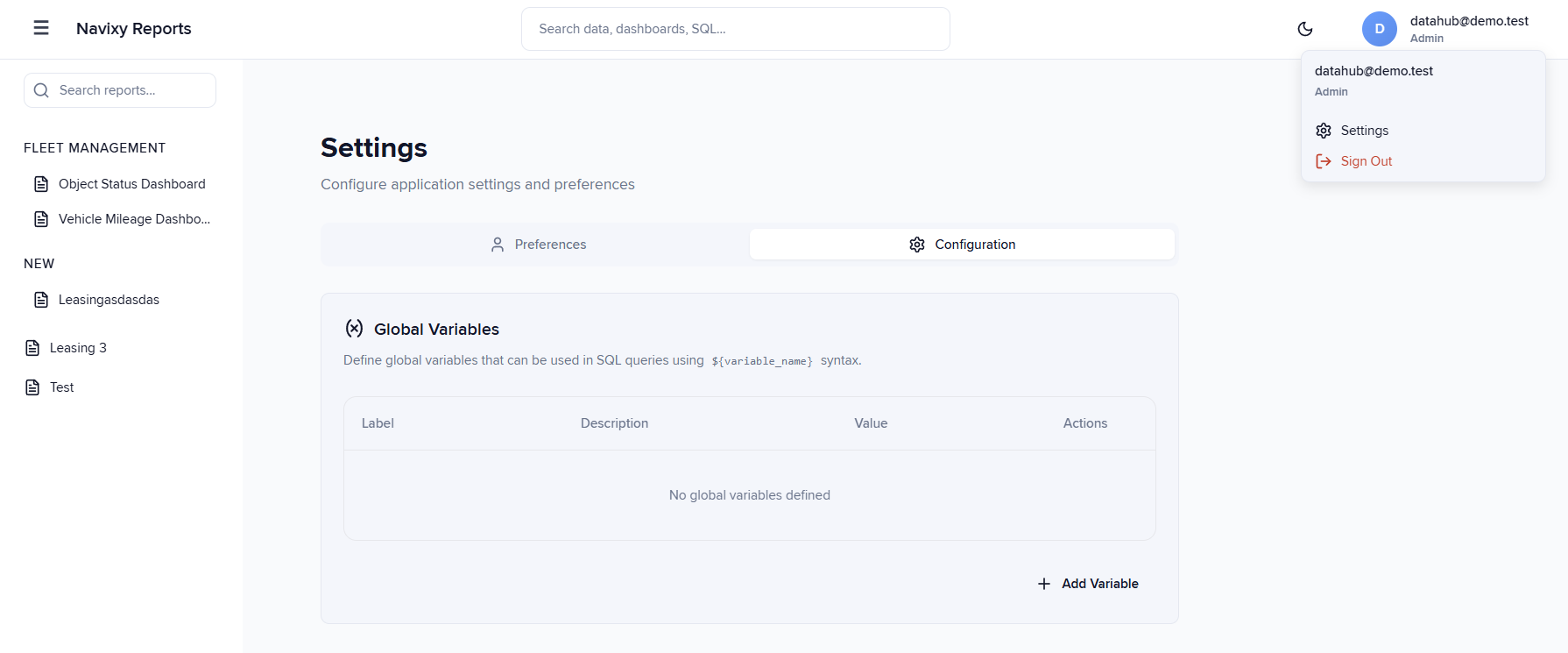The width and height of the screenshot is (1568, 653).
Task: Choose Sign Out in the dropdown
Action: pyautogui.click(x=1366, y=161)
